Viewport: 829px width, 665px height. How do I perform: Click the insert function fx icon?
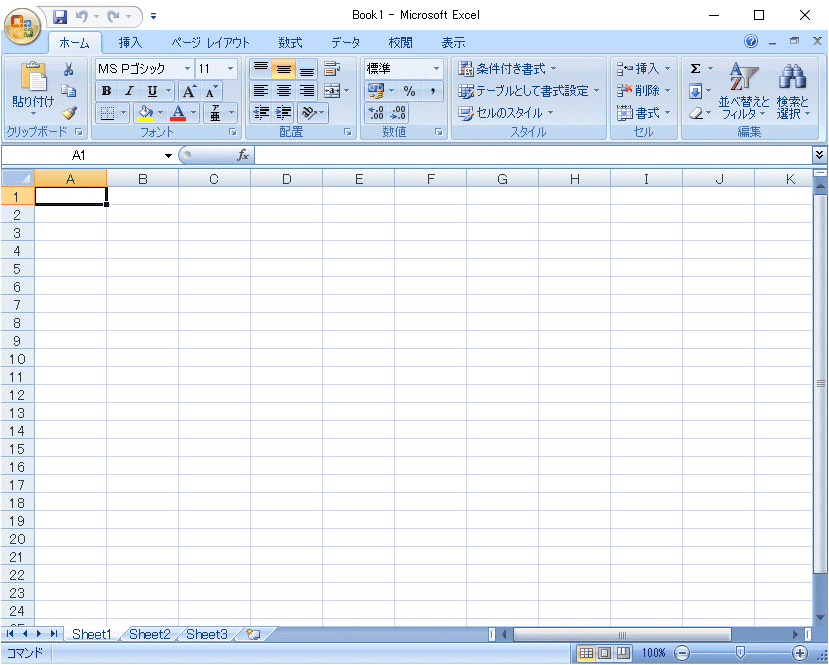click(x=242, y=156)
